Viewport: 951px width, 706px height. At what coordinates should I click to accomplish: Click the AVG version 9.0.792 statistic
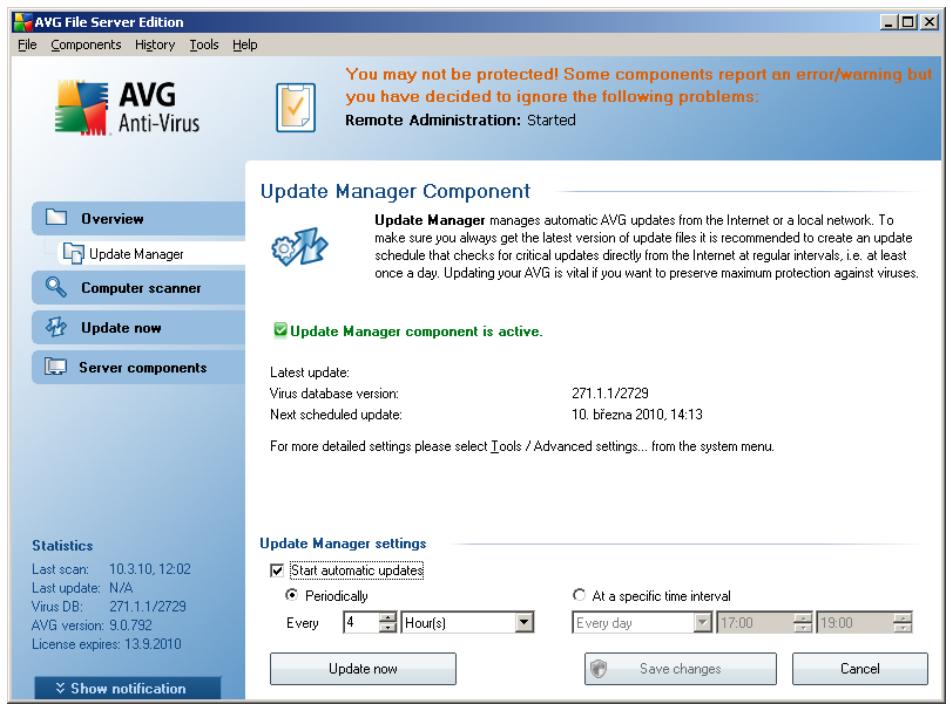click(x=92, y=625)
